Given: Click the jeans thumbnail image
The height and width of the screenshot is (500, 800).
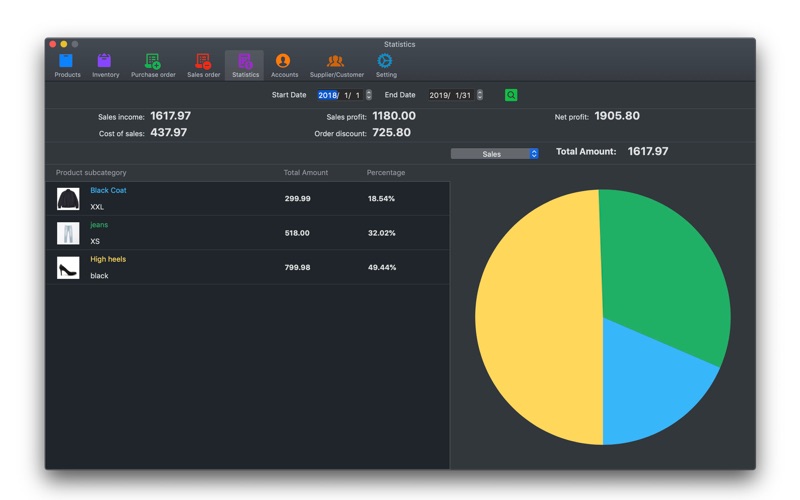Looking at the screenshot, I should tap(68, 233).
